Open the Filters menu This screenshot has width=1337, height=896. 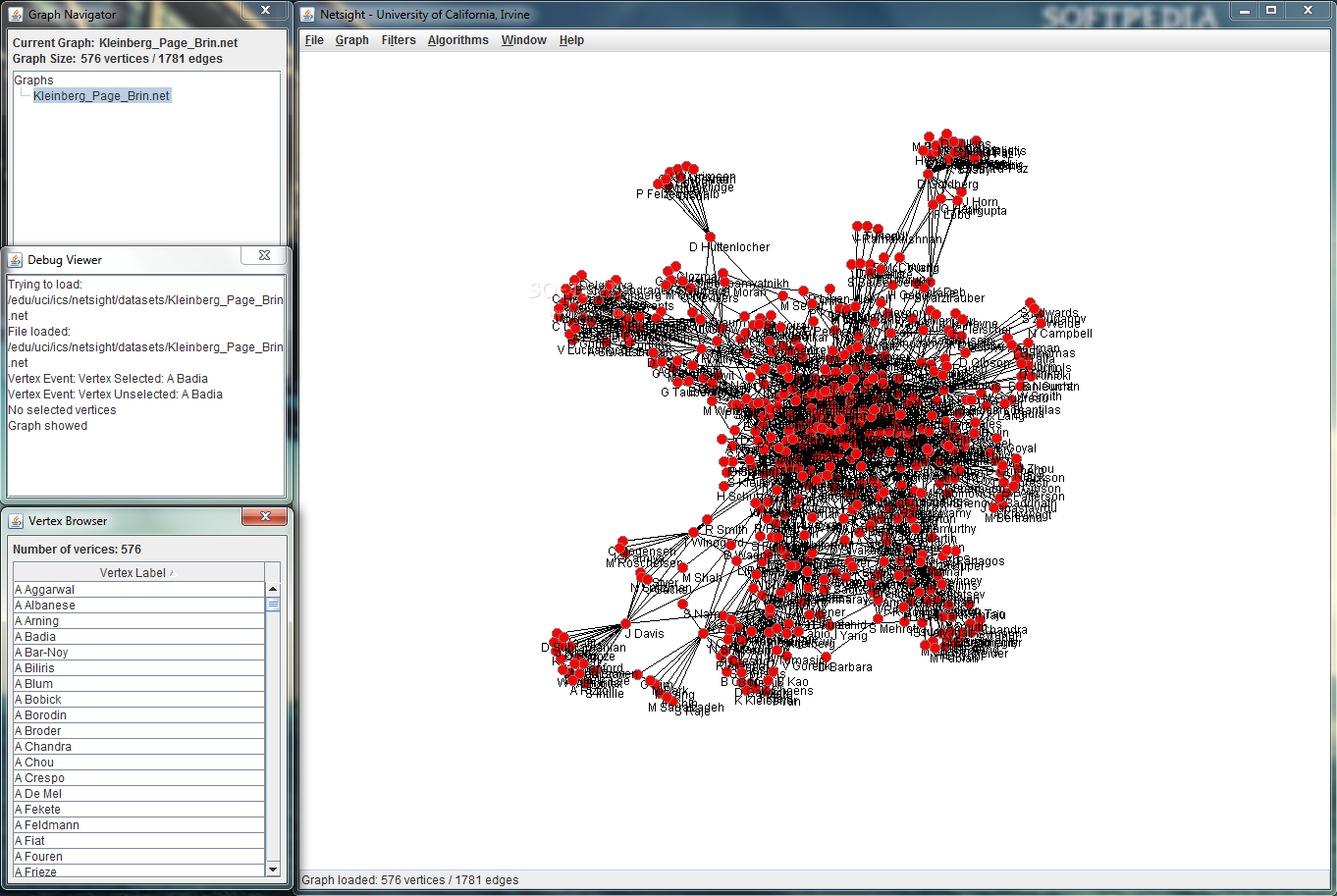pos(399,40)
